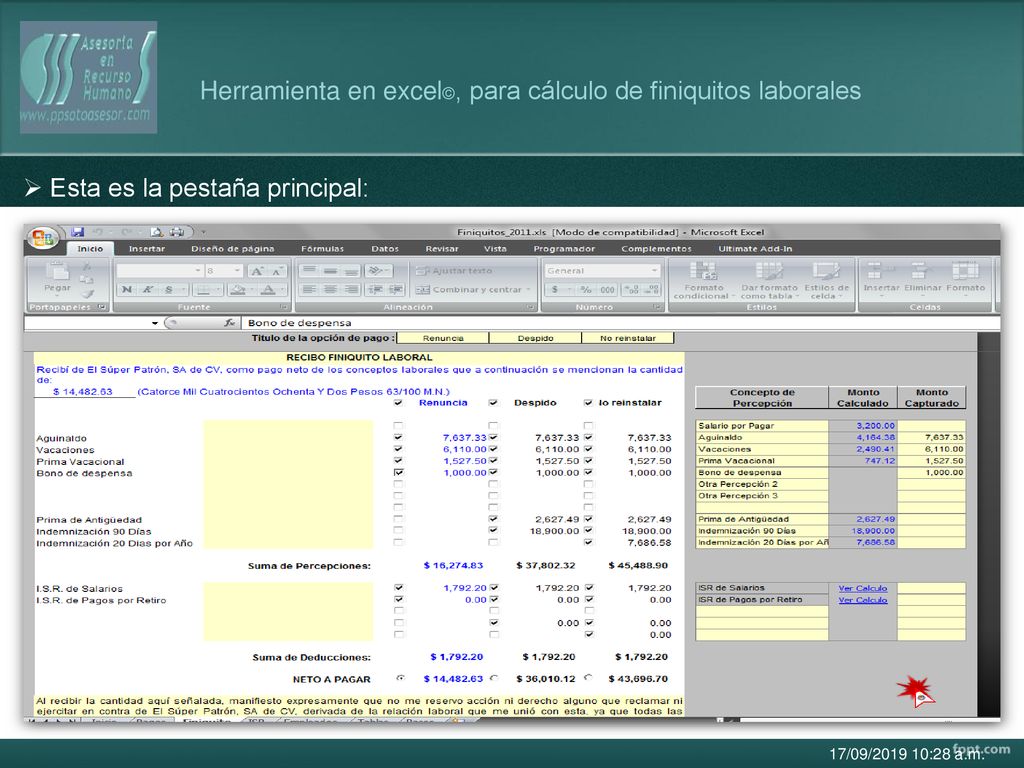Open the Name Box dropdown arrow
The image size is (1024, 768).
(155, 323)
